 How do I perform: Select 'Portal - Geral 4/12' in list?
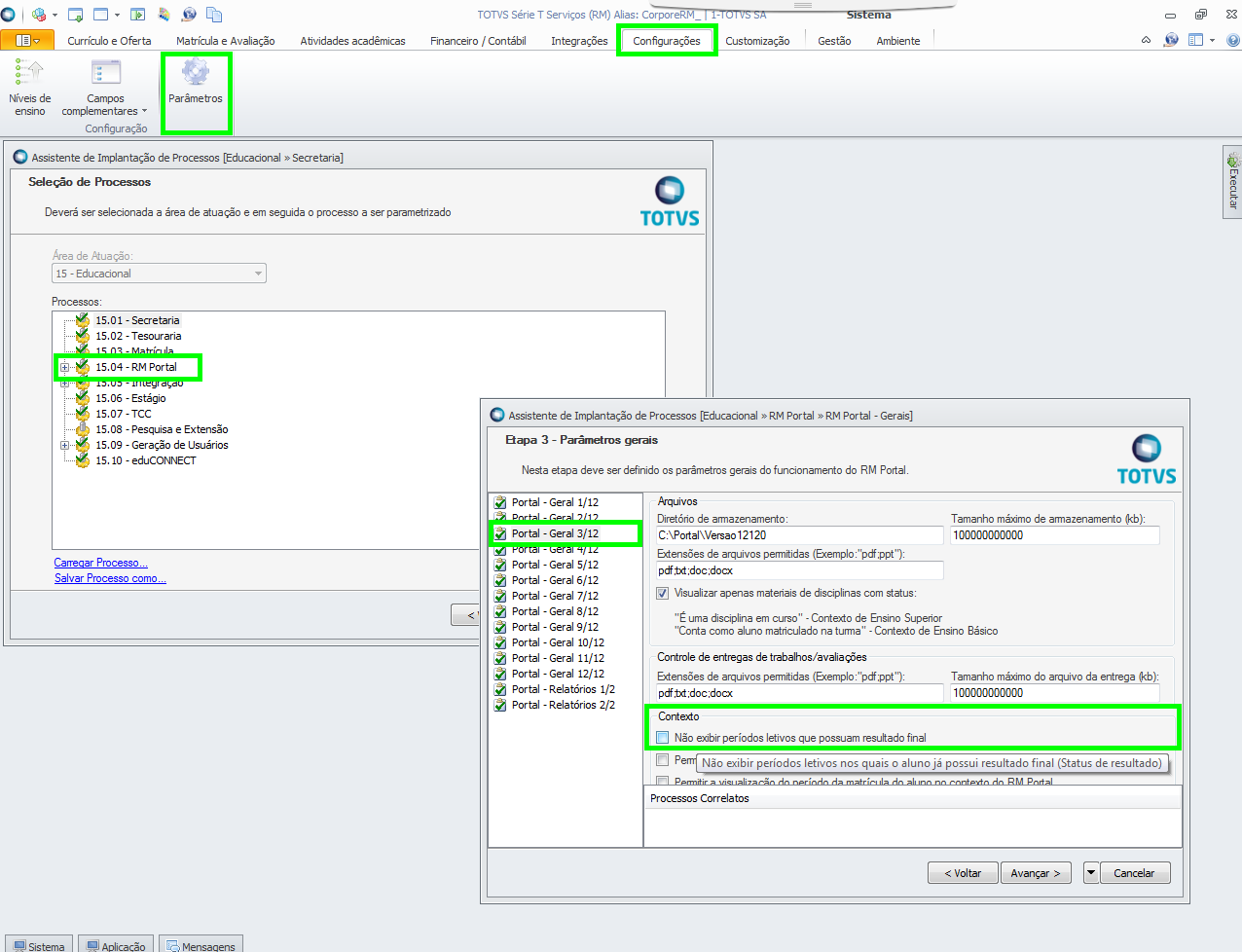tap(555, 549)
